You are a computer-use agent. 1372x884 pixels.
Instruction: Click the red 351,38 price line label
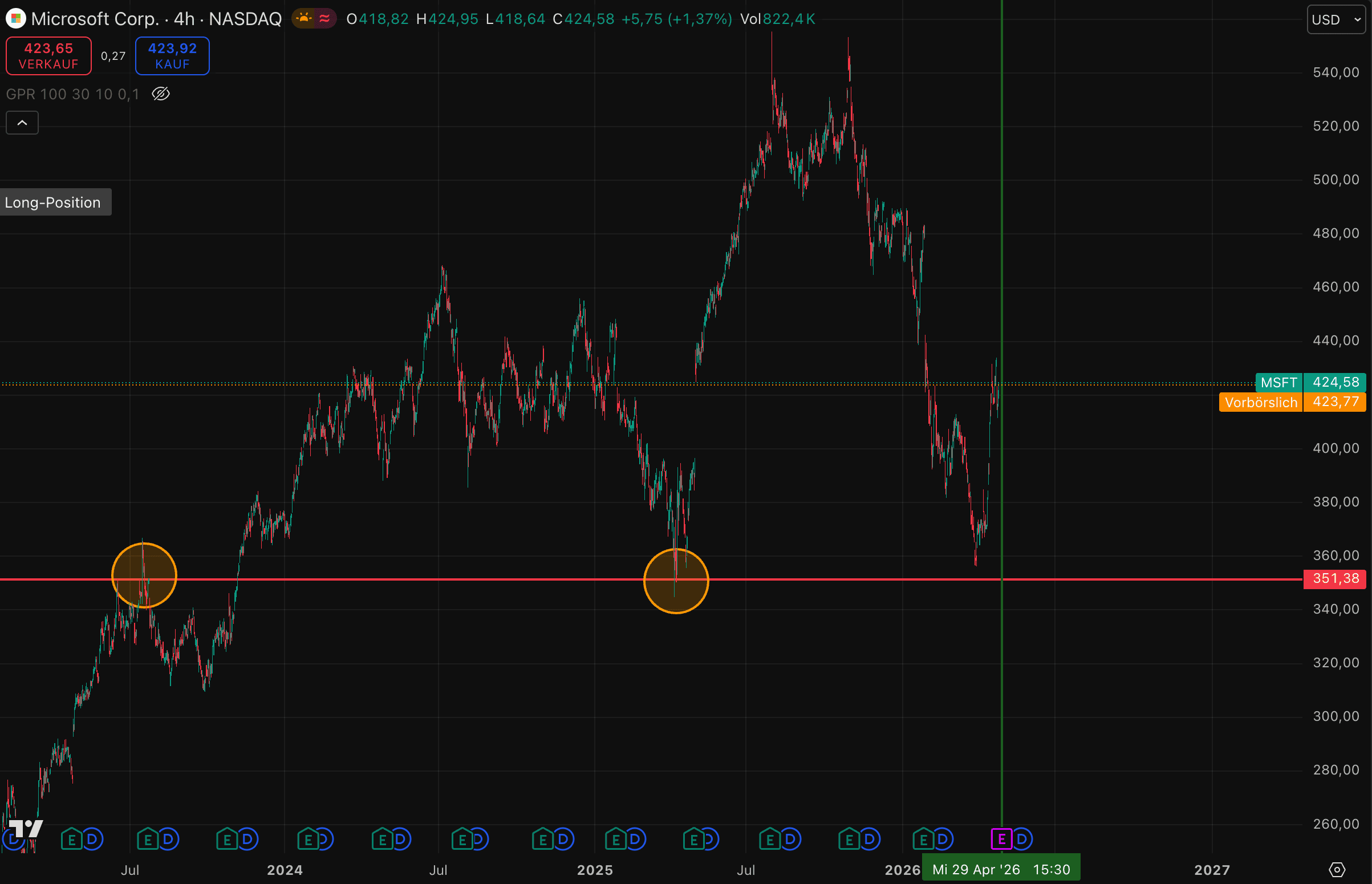click(x=1335, y=578)
